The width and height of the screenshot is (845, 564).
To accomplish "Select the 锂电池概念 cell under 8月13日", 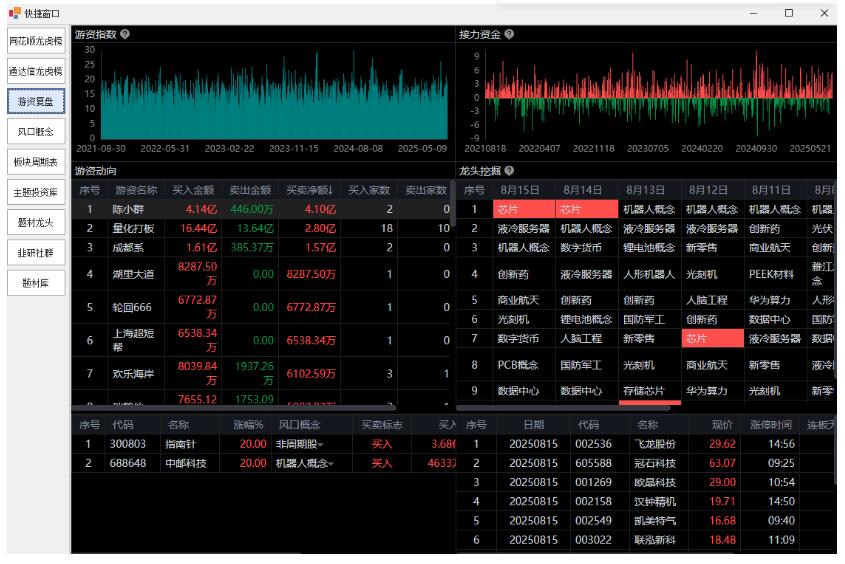I will [x=650, y=248].
